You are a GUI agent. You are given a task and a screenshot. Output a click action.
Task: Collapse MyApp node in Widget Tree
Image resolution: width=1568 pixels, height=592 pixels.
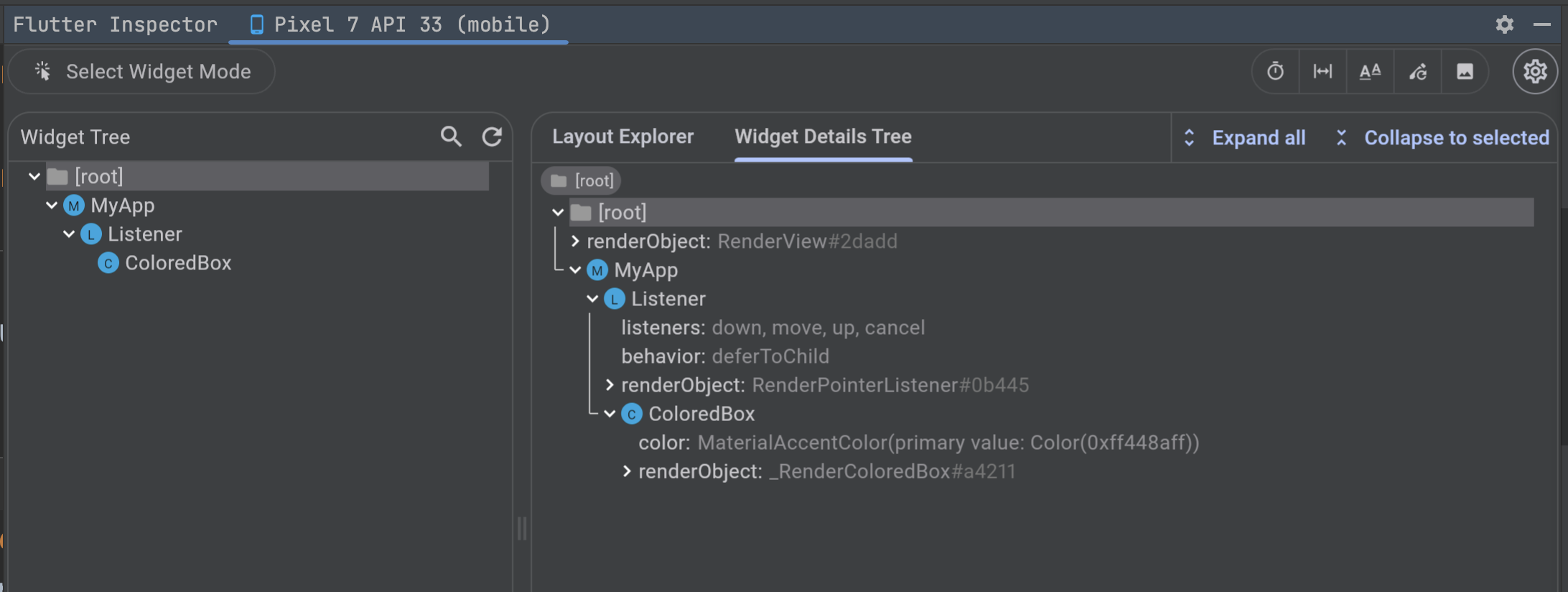pos(52,205)
